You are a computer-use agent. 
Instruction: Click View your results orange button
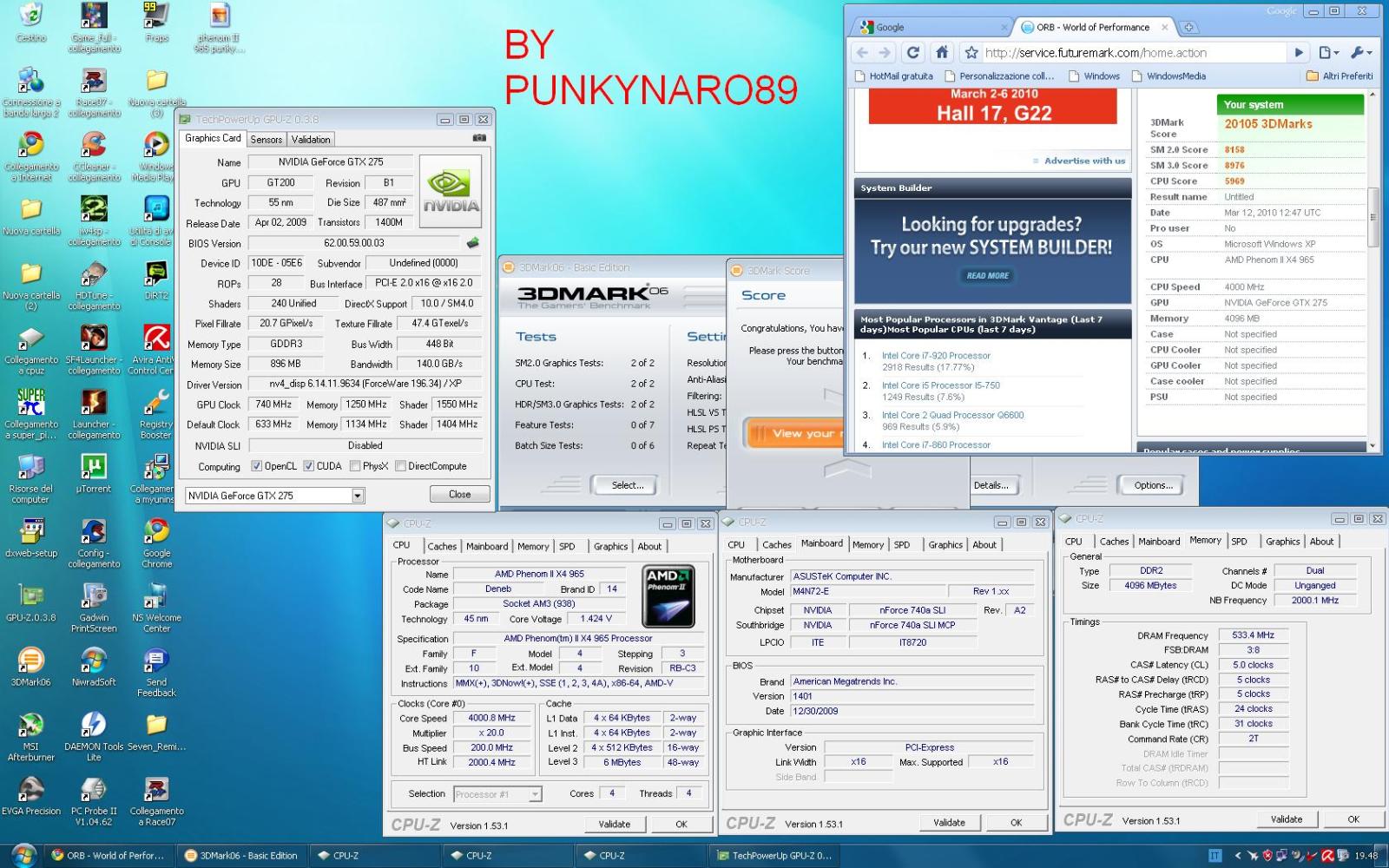[793, 433]
